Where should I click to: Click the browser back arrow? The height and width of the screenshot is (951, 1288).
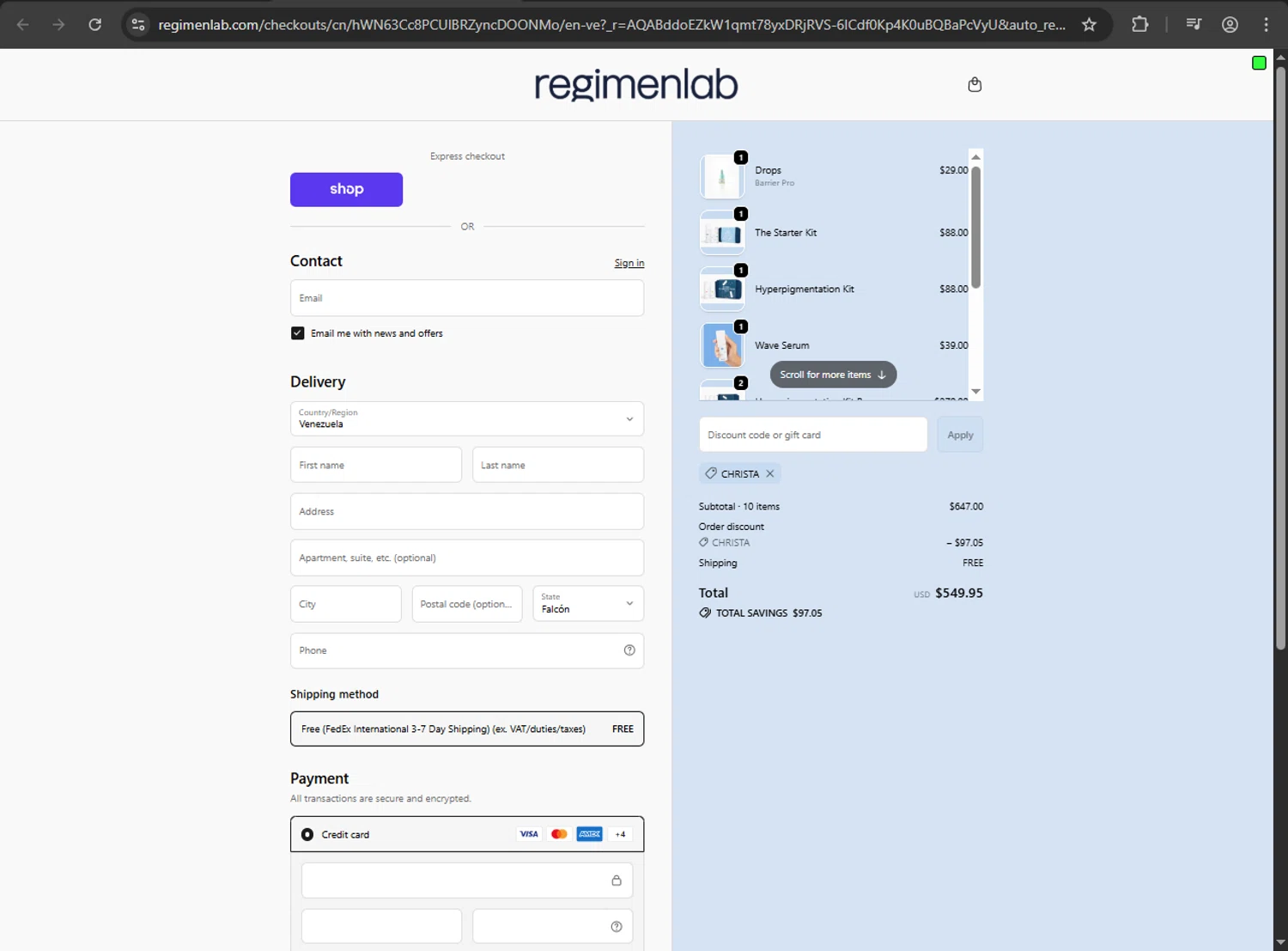point(23,24)
